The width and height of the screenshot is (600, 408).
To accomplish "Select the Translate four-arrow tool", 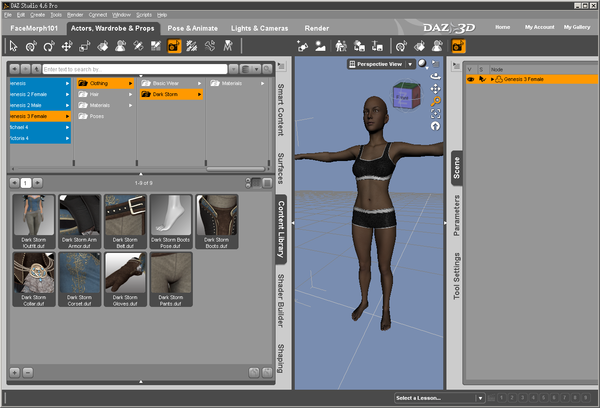I will [x=67, y=46].
